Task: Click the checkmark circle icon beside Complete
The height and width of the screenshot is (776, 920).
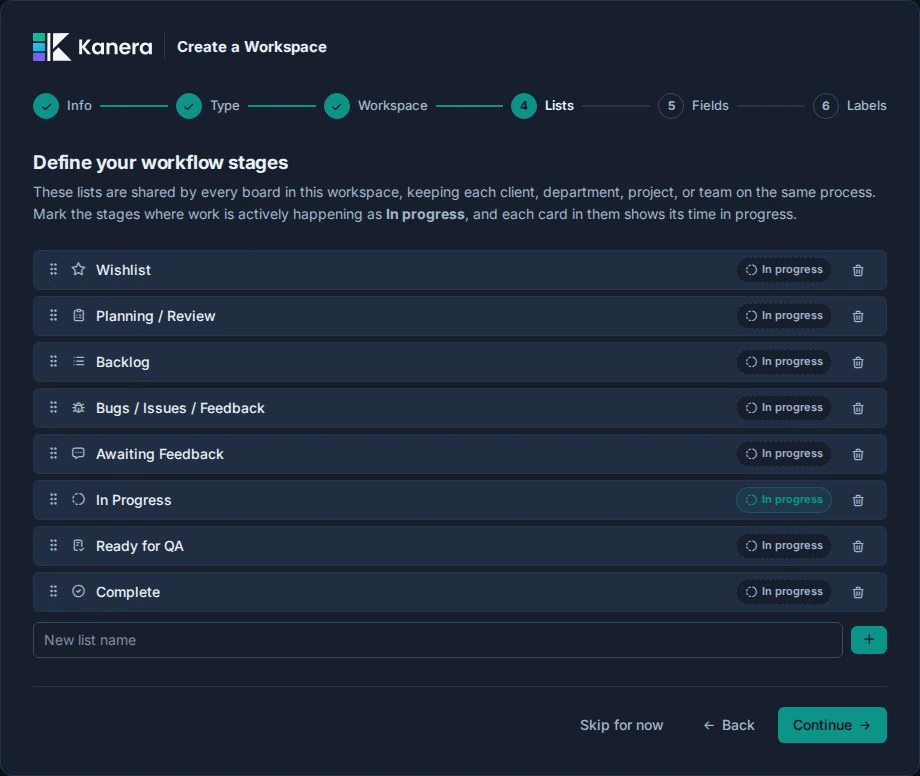Action: [x=78, y=591]
